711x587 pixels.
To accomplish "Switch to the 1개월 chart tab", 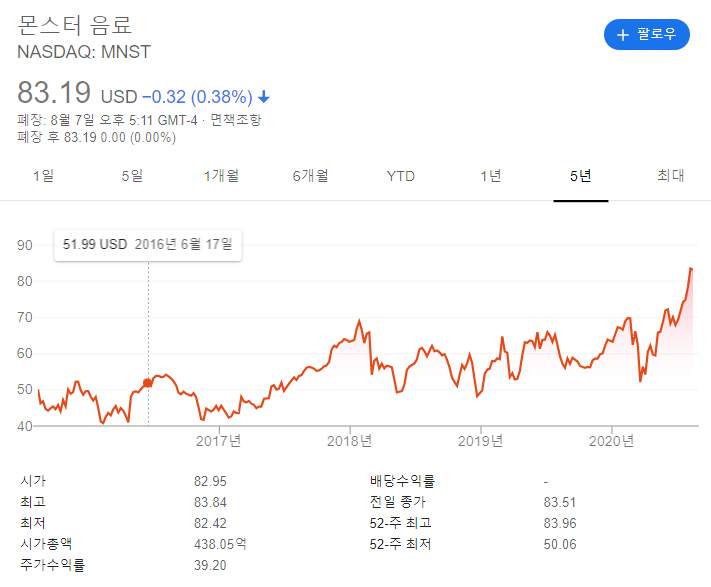I will coord(221,176).
